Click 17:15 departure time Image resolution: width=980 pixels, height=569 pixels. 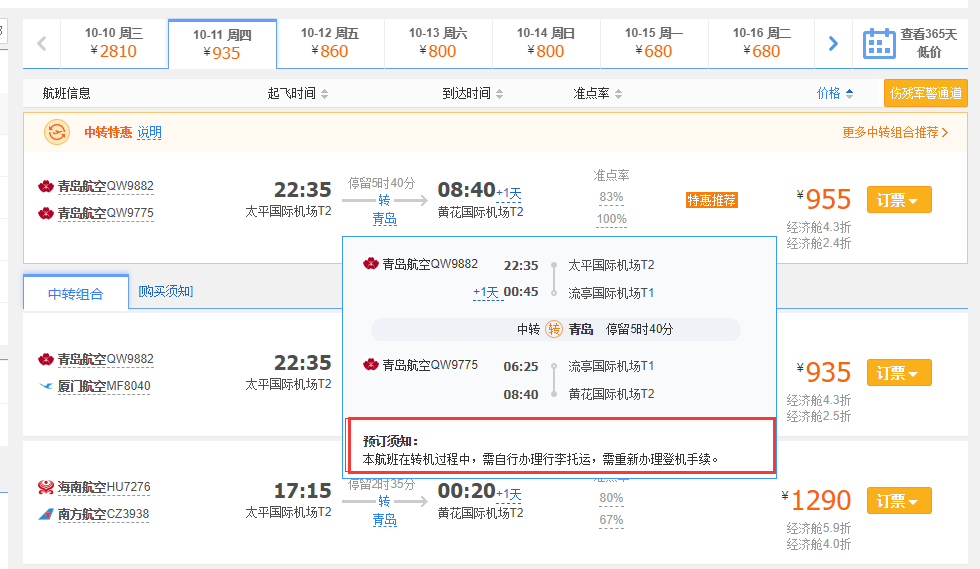click(x=302, y=491)
